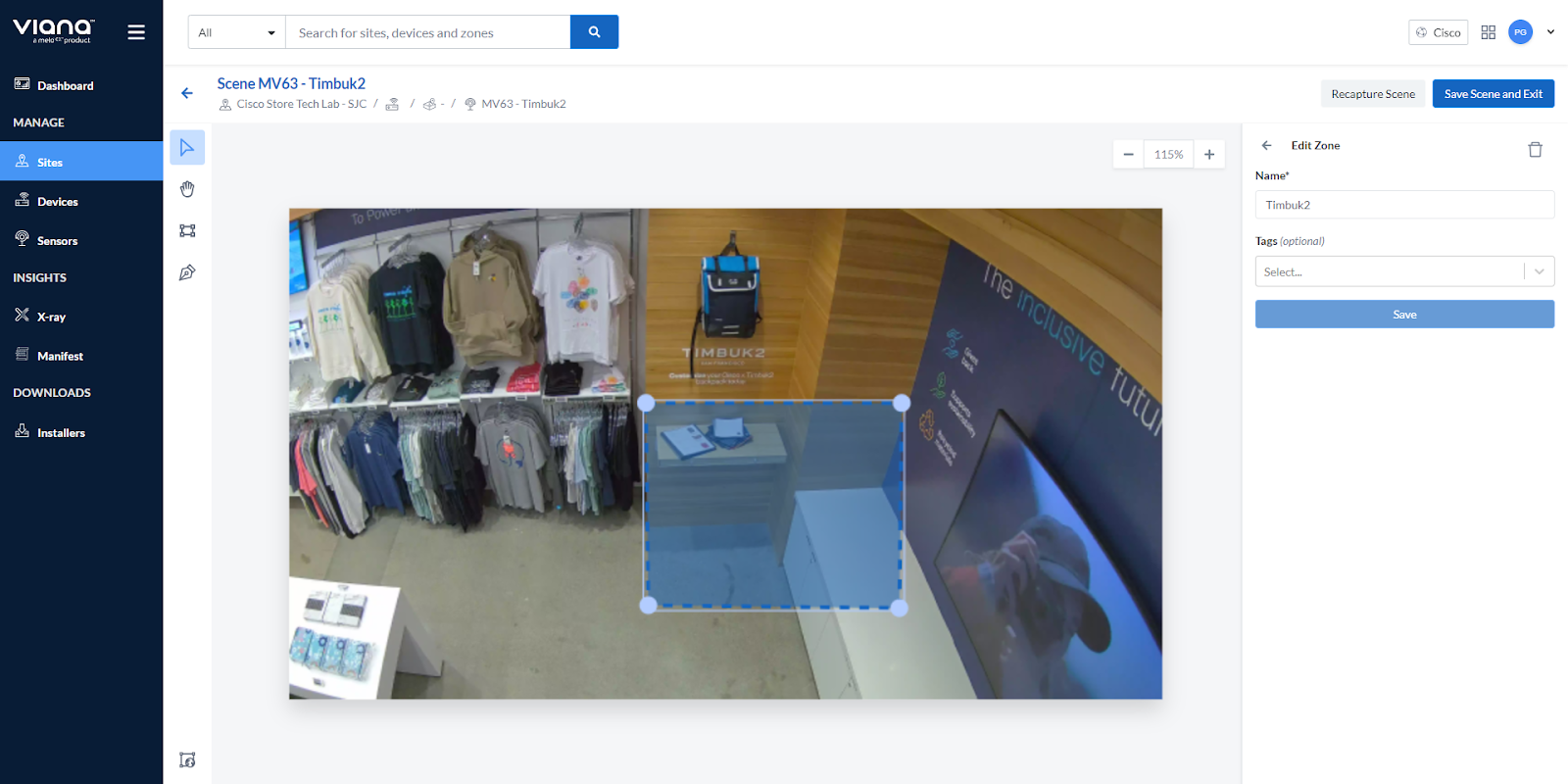
Task: Click the top-left zone corner handle
Action: click(646, 403)
